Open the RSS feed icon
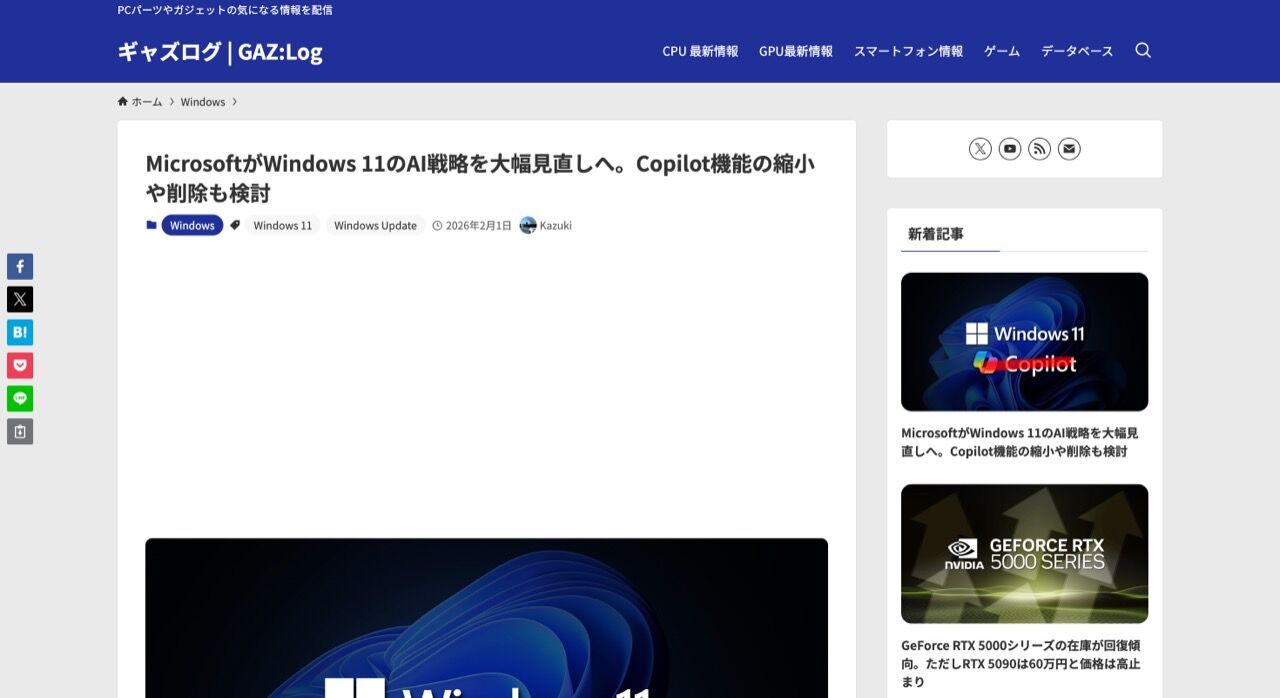 (1039, 149)
